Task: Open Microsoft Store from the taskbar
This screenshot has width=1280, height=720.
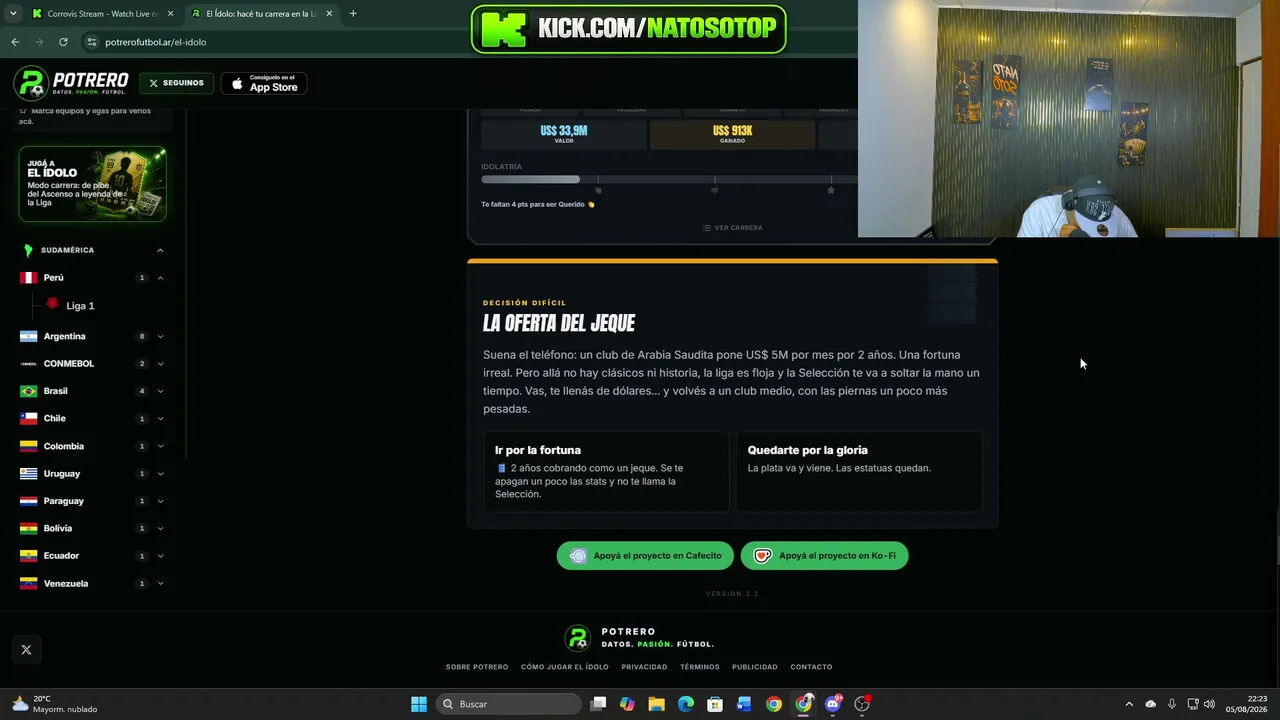Action: pos(715,704)
